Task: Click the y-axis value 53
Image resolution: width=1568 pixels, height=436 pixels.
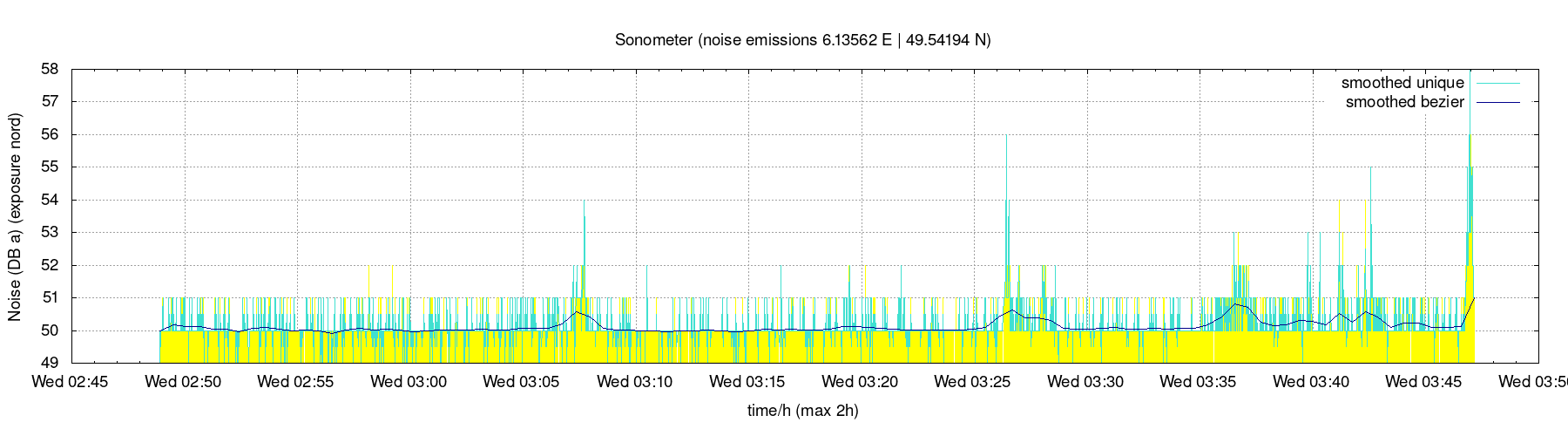Action: pos(51,233)
